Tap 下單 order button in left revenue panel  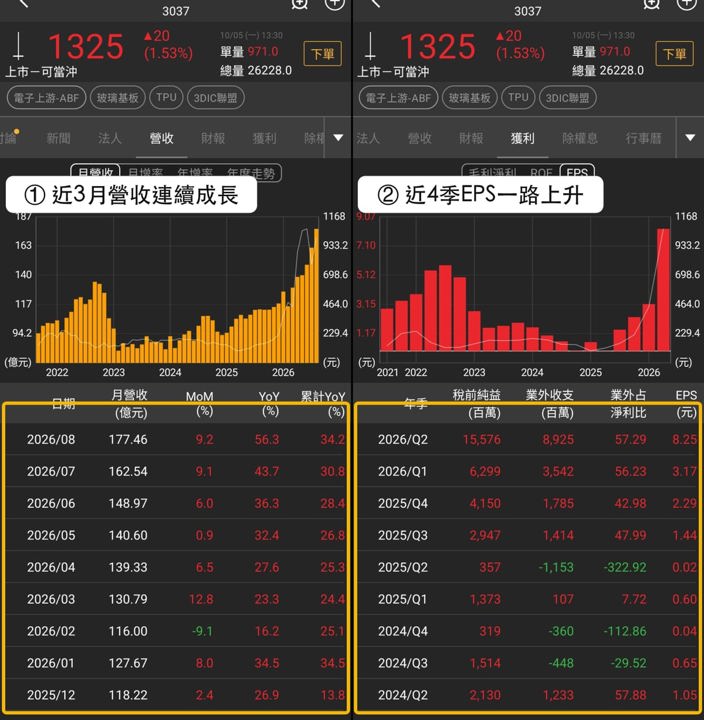pyautogui.click(x=322, y=54)
